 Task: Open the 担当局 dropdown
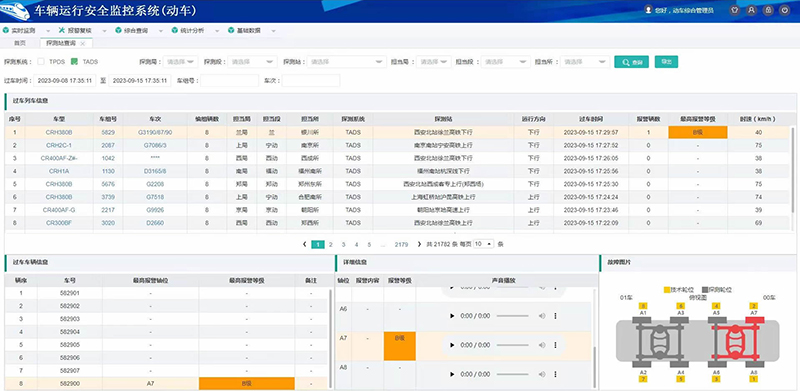pos(434,62)
